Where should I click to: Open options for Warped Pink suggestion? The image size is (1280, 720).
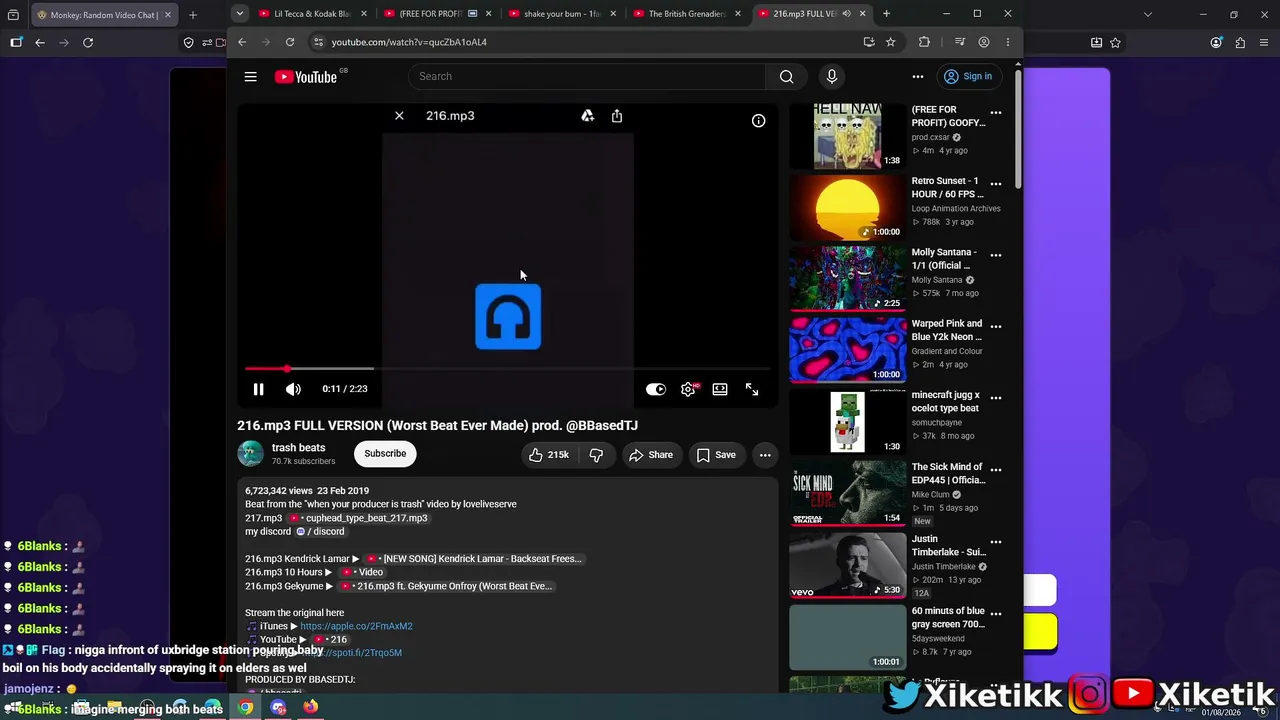(x=995, y=327)
